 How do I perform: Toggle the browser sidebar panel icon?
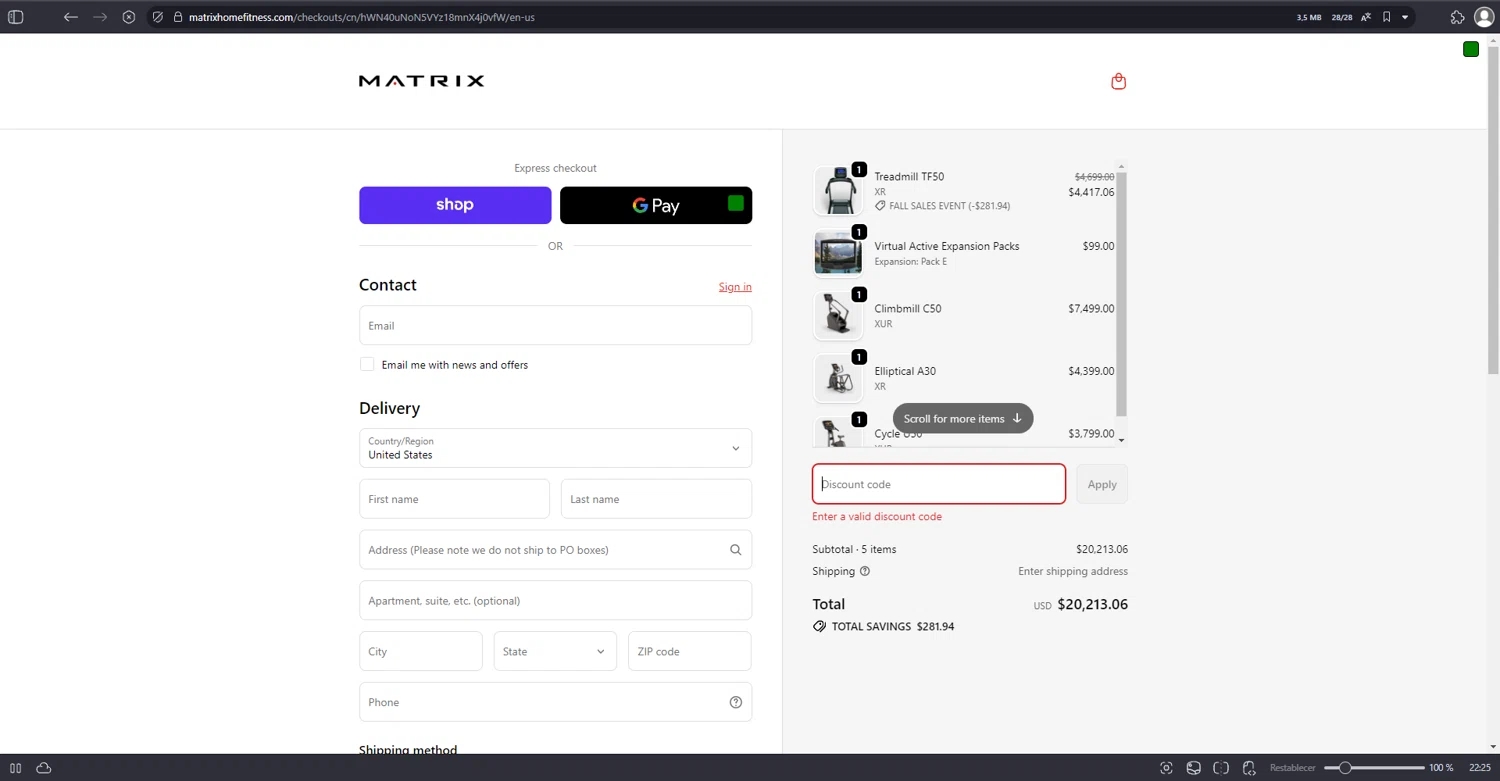pyautogui.click(x=15, y=17)
